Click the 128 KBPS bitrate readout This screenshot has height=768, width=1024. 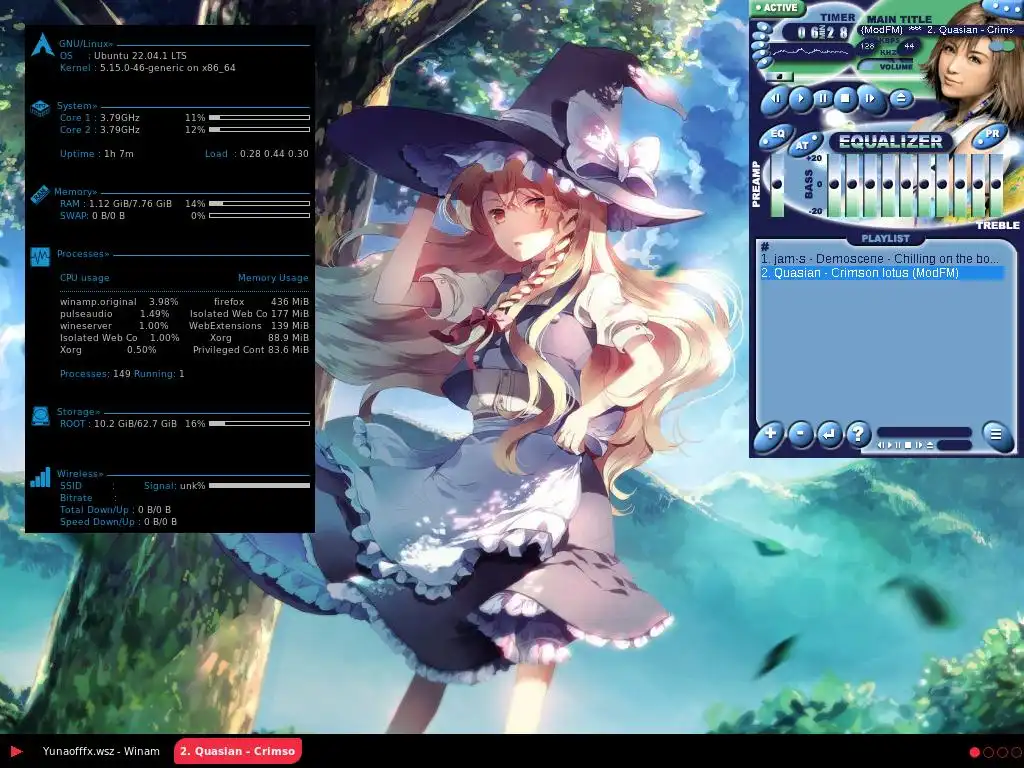(x=867, y=46)
